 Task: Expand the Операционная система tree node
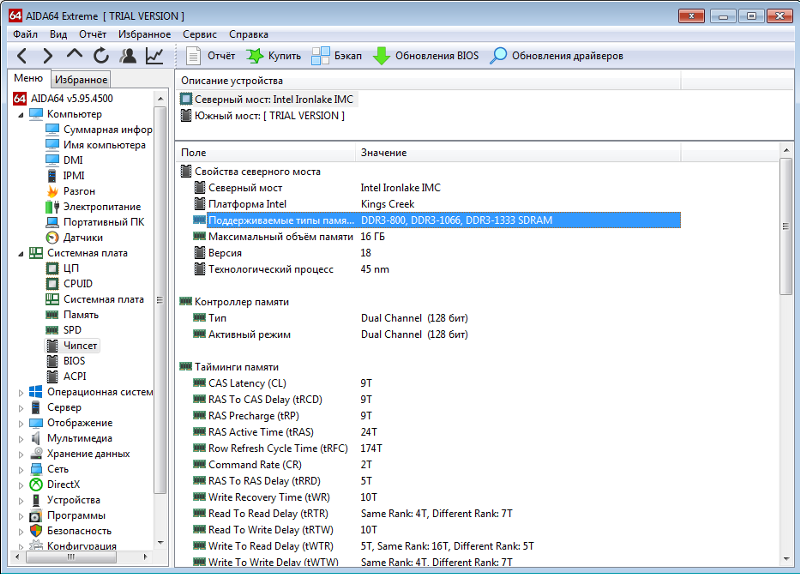point(21,392)
